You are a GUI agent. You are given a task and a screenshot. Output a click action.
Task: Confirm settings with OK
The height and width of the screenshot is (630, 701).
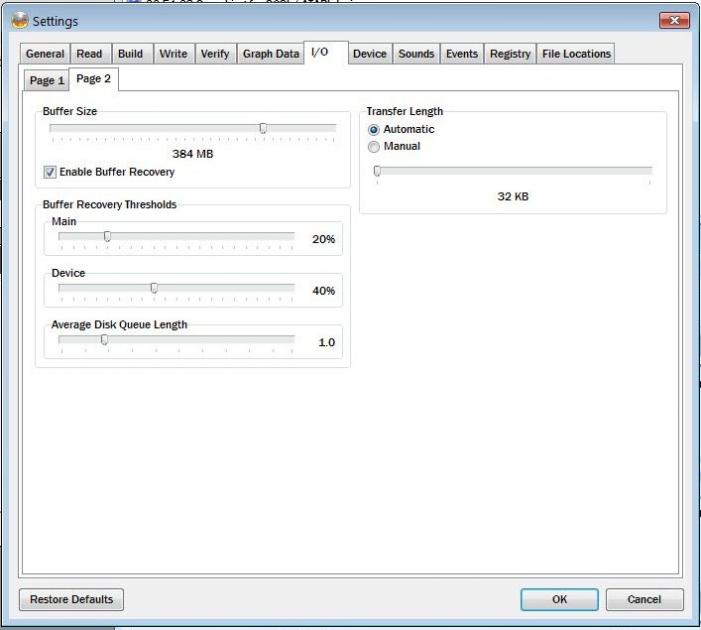click(559, 599)
